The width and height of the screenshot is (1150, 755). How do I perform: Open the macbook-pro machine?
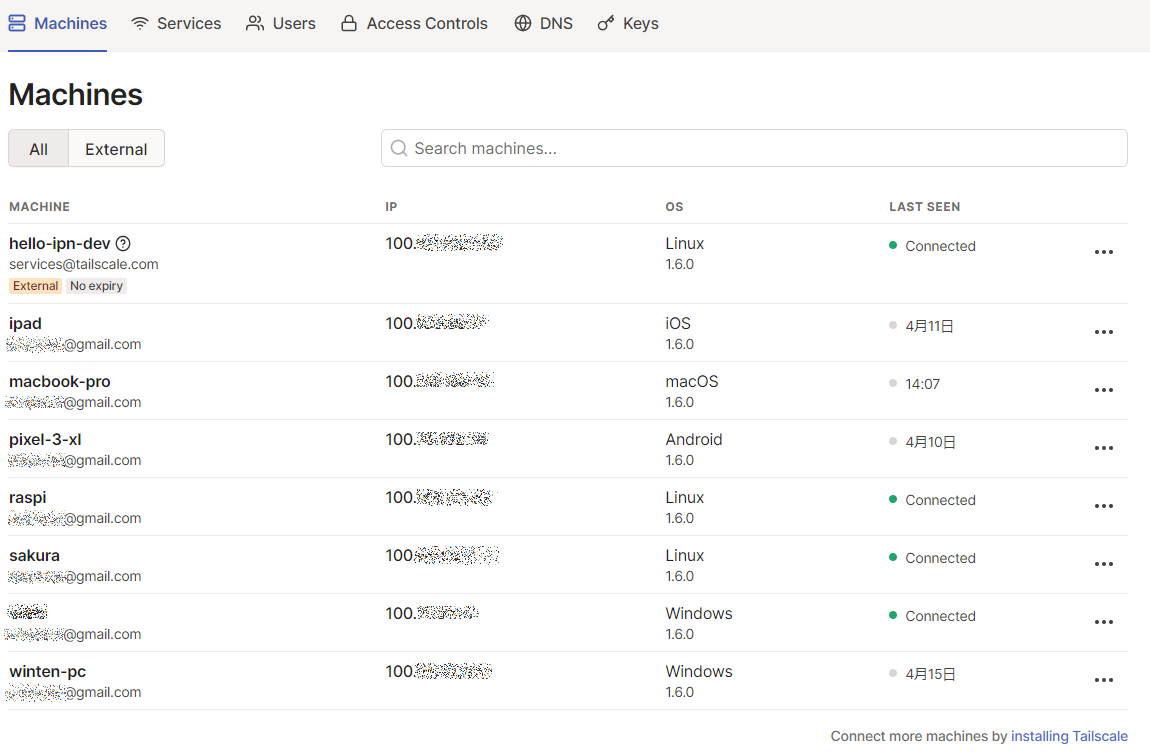click(59, 382)
